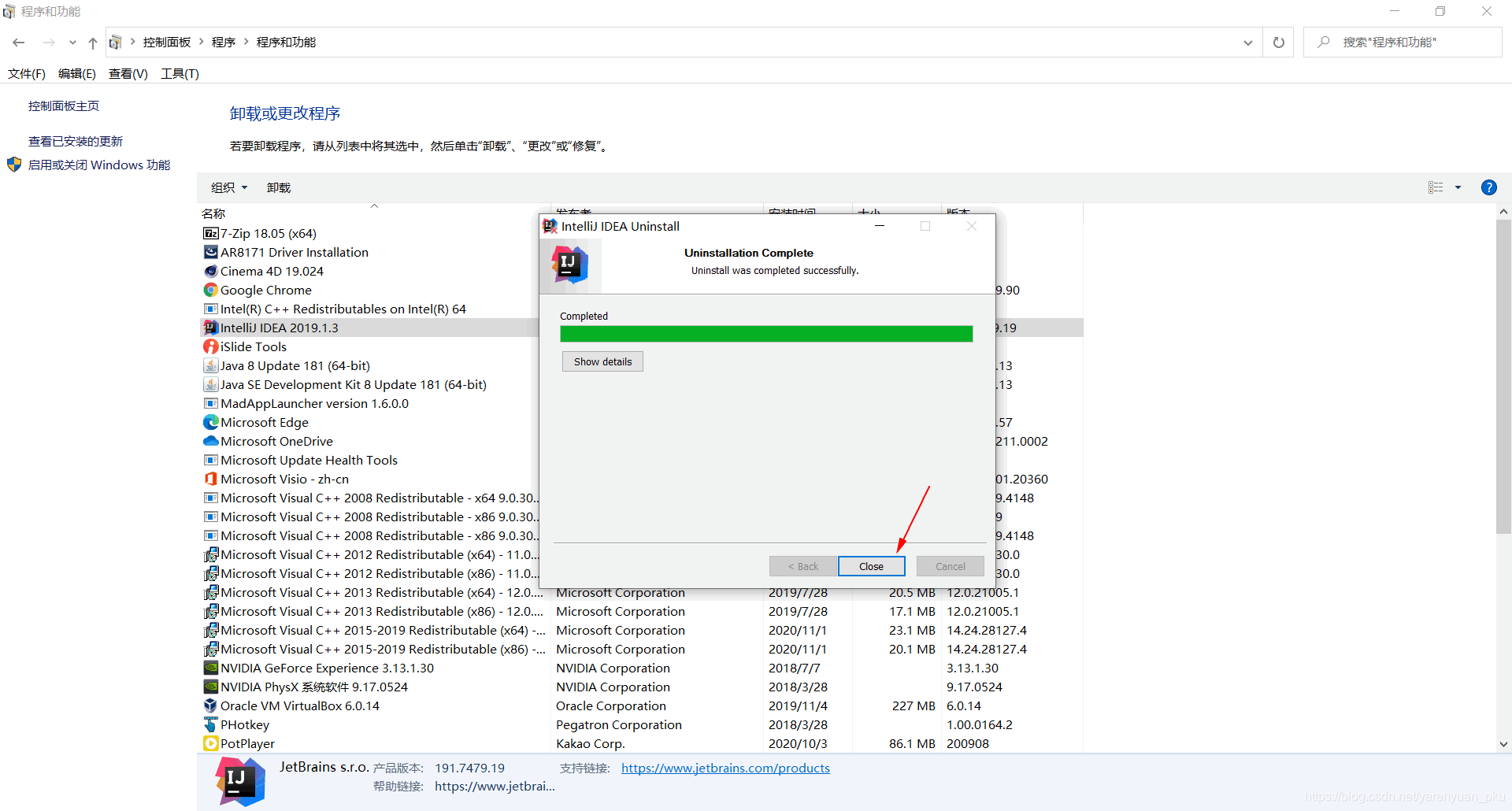Open 查看已安装的更新 link
Viewport: 1512px width, 811px height.
click(76, 141)
